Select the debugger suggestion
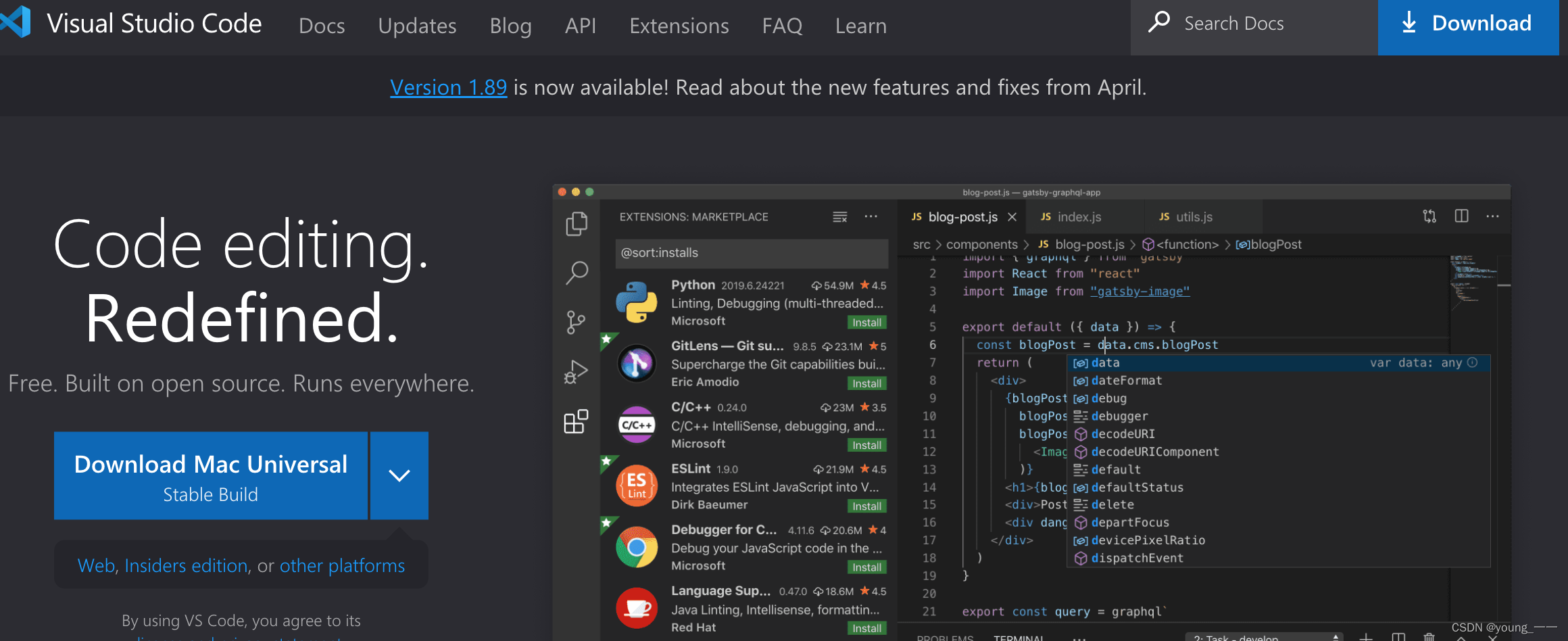Screen dimensions: 1568x641 pos(1279,417)
